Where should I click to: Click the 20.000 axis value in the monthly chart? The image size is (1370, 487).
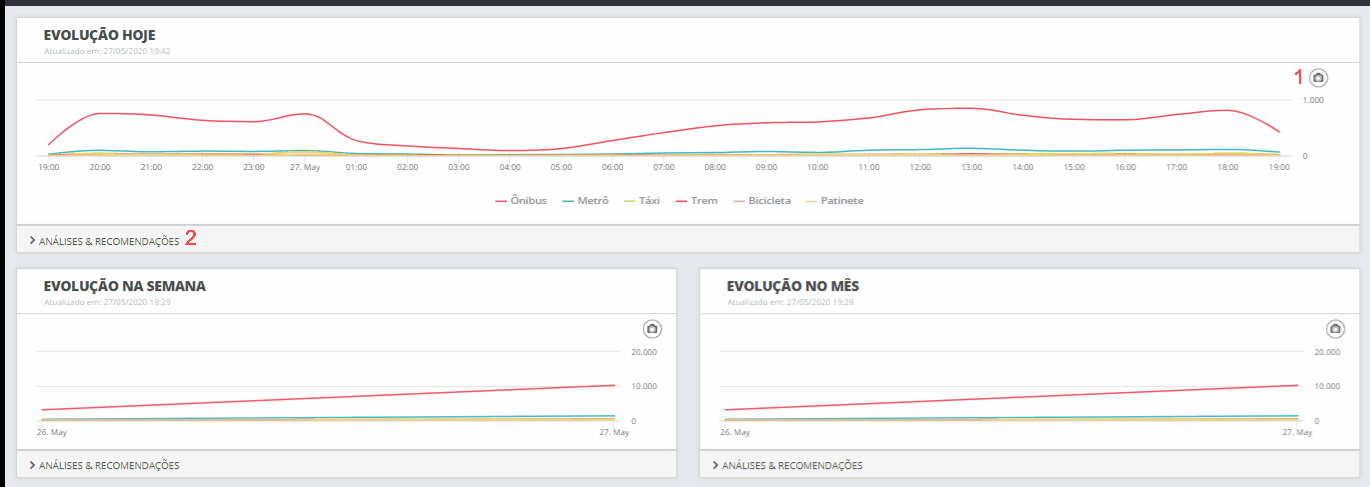(1327, 352)
